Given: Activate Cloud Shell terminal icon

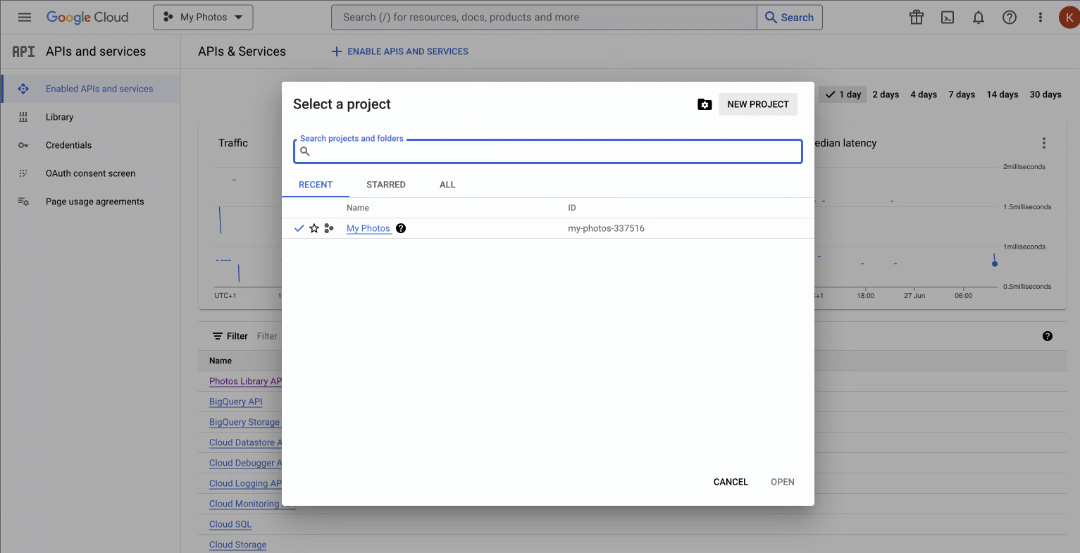Looking at the screenshot, I should point(947,17).
